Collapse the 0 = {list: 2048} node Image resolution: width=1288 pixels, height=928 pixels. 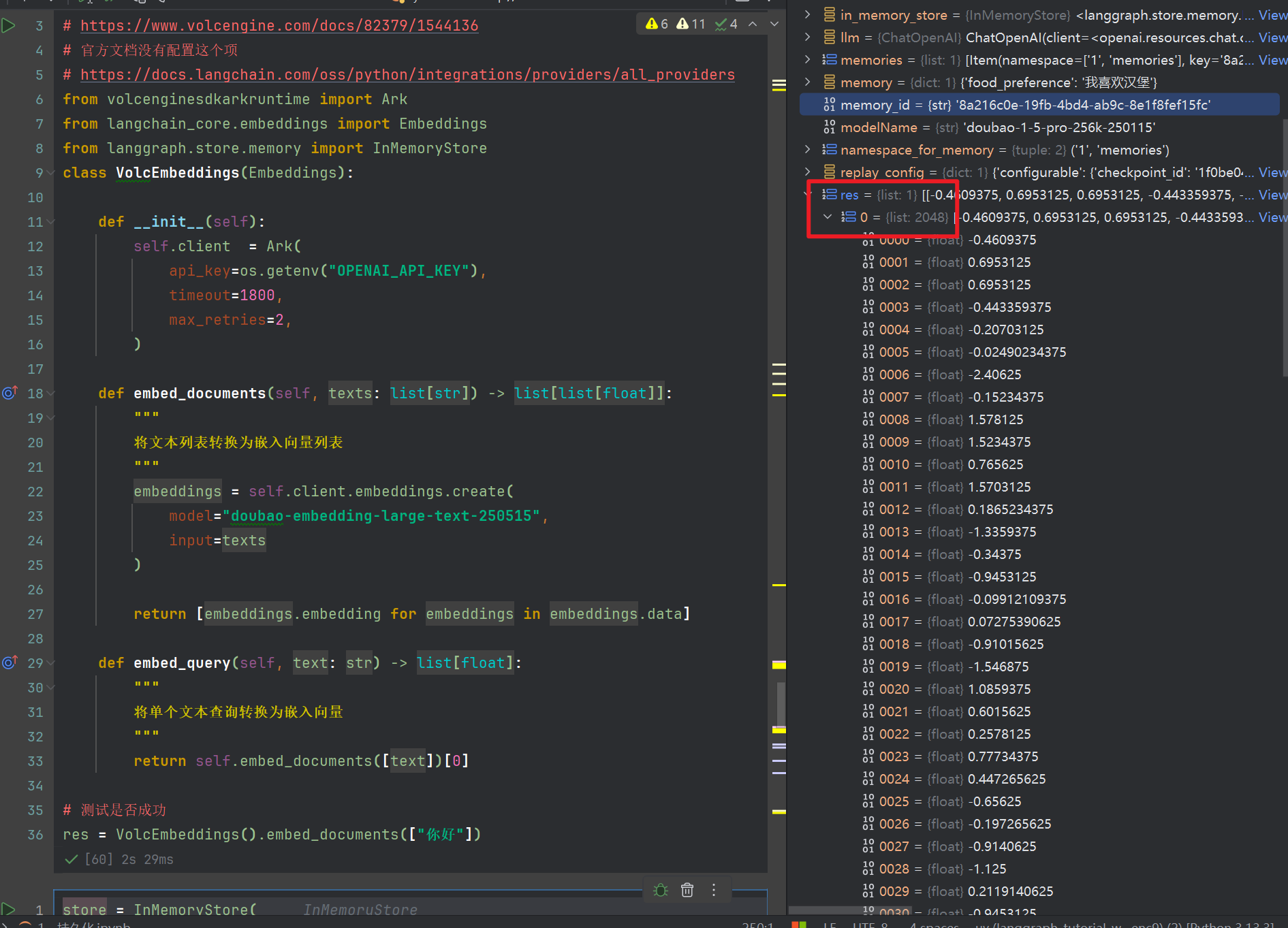(828, 217)
